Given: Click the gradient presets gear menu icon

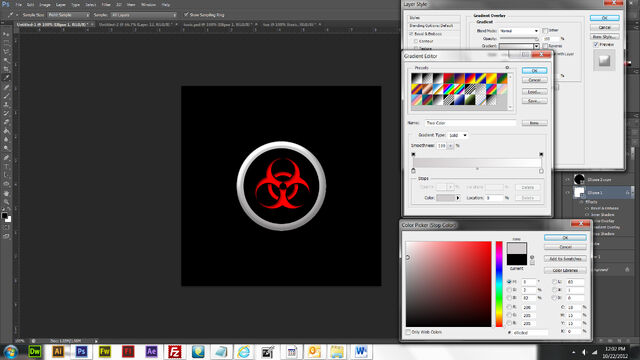Looking at the screenshot, I should (x=508, y=67).
